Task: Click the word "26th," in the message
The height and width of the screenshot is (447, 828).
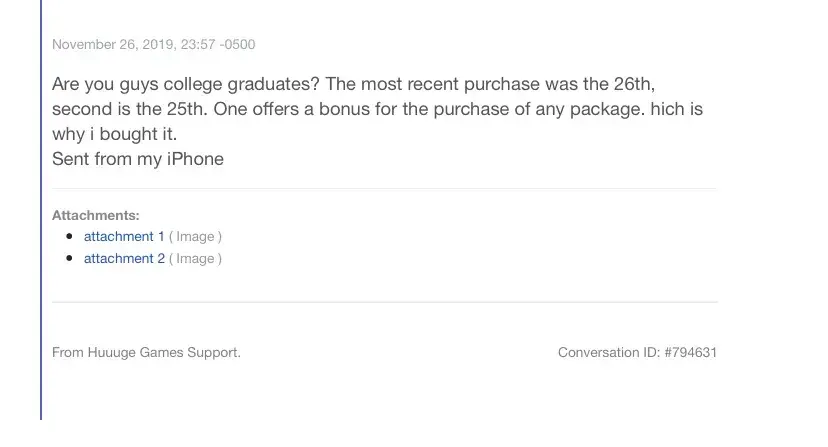Action: coord(627,84)
